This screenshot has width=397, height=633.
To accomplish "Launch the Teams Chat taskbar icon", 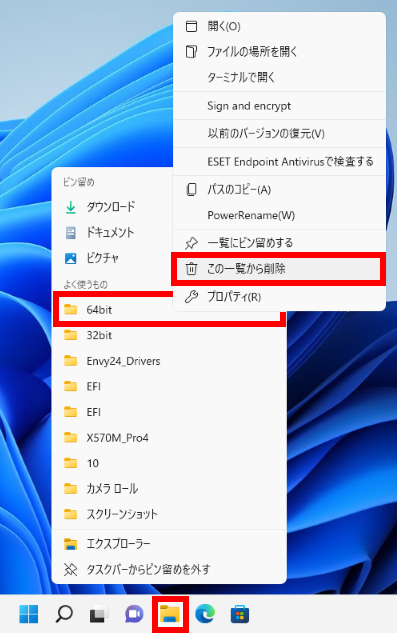I will 134,614.
